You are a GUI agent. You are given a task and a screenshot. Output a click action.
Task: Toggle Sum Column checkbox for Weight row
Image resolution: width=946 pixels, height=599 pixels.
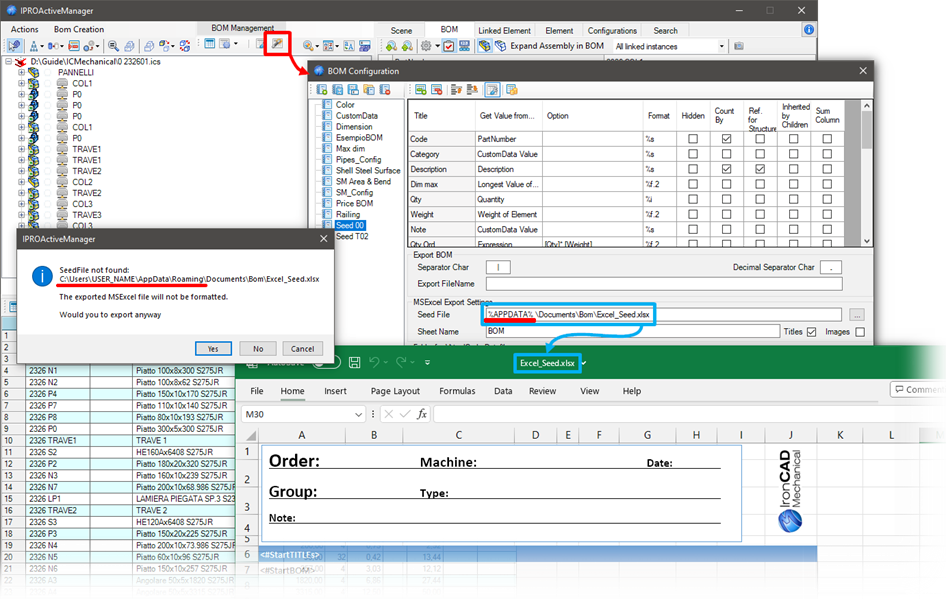tap(827, 214)
